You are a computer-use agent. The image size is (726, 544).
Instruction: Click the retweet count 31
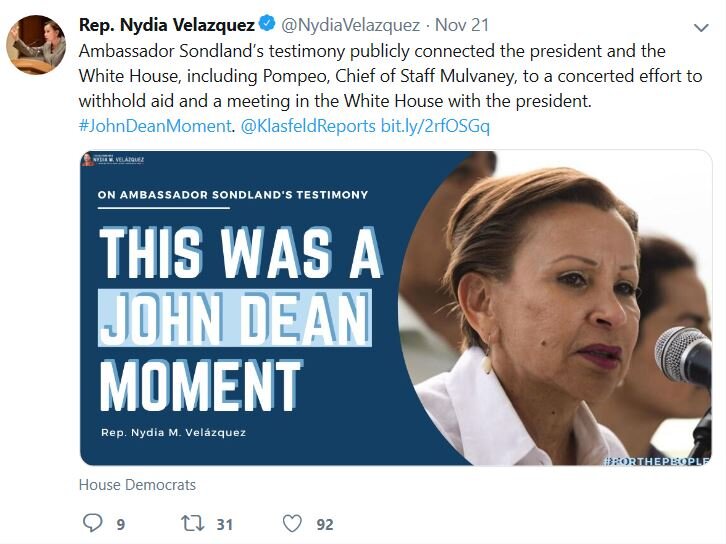pos(224,524)
